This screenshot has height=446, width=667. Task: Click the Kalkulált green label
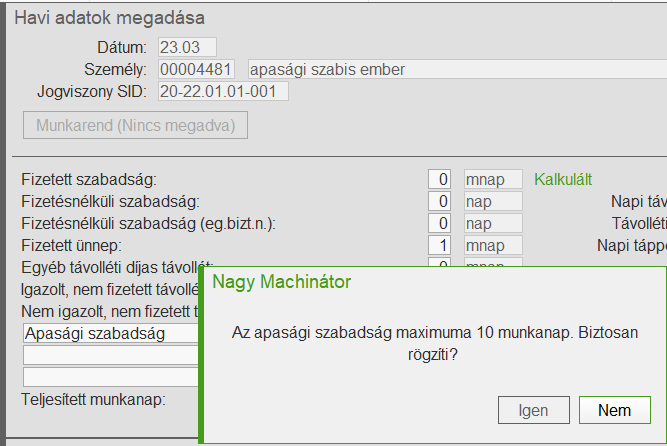click(563, 180)
